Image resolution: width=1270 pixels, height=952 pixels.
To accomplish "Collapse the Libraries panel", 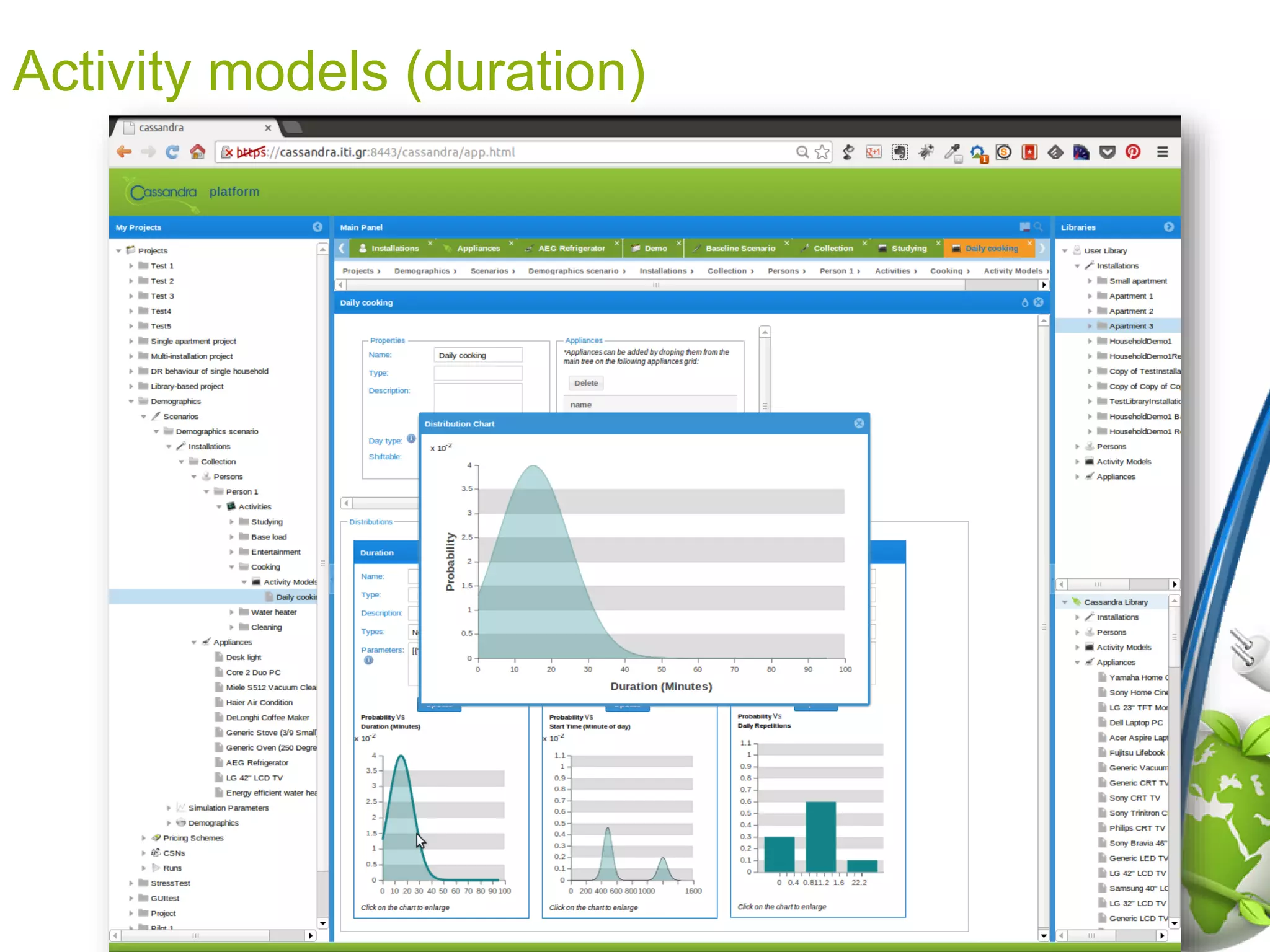I will point(1169,227).
